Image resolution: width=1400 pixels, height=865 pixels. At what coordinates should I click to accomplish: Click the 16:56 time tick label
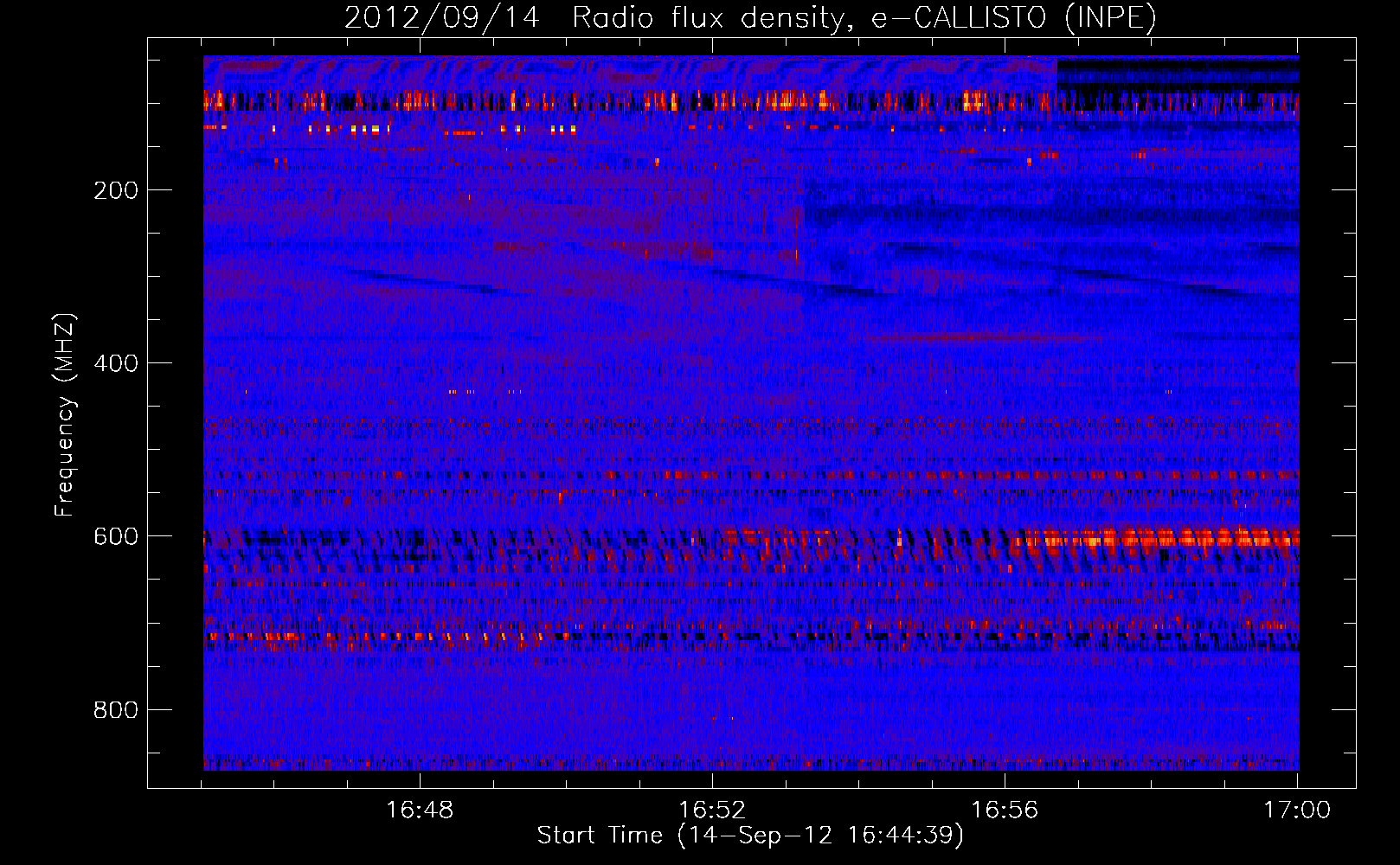tap(1005, 811)
